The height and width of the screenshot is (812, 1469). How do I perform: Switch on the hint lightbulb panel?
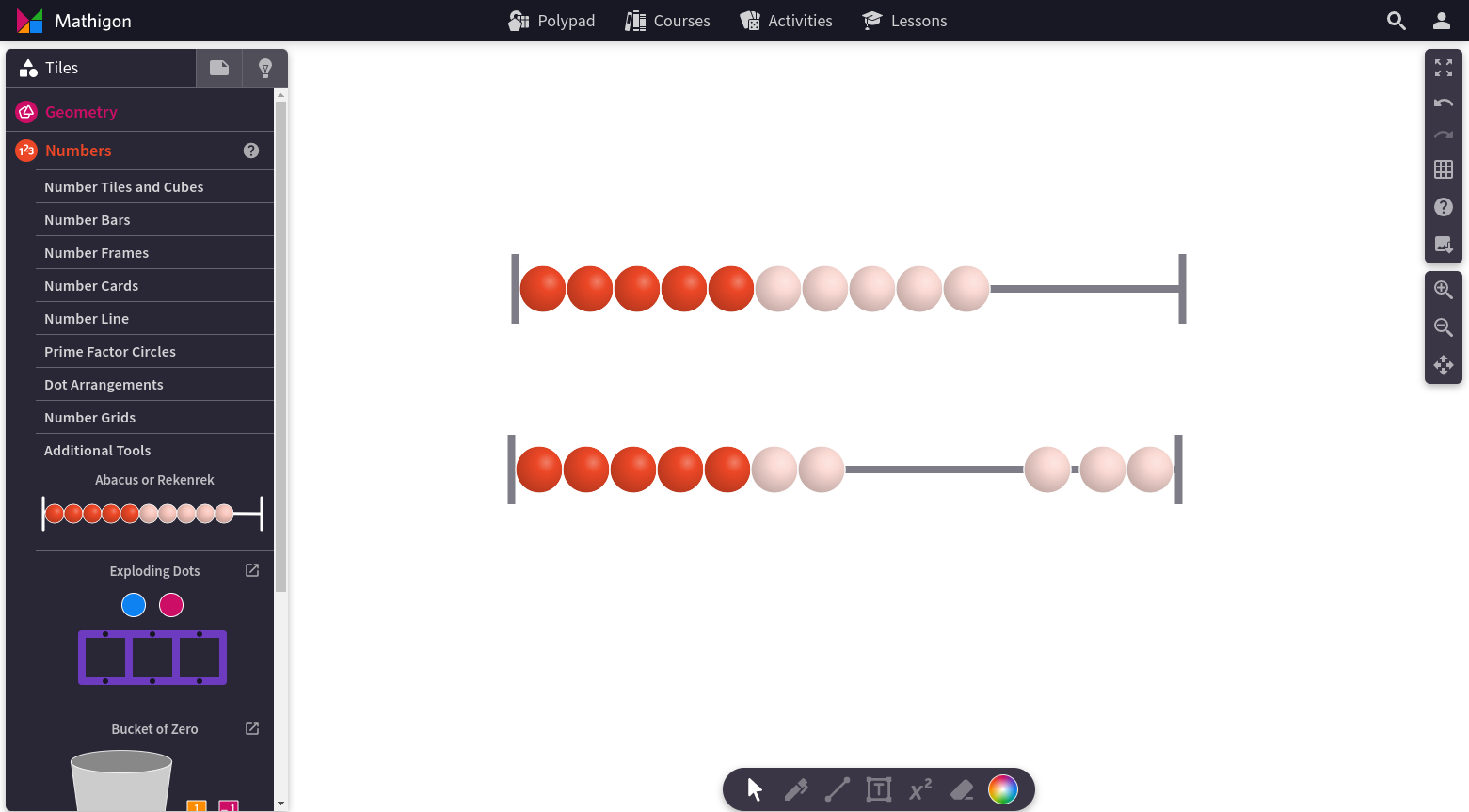tap(264, 67)
